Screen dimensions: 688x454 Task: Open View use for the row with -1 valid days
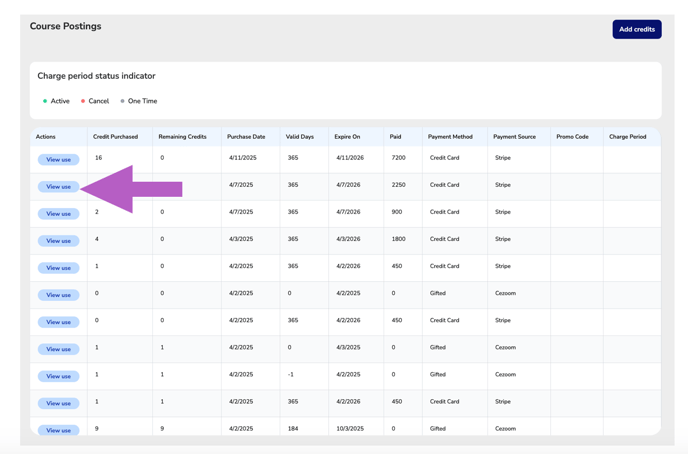click(58, 376)
